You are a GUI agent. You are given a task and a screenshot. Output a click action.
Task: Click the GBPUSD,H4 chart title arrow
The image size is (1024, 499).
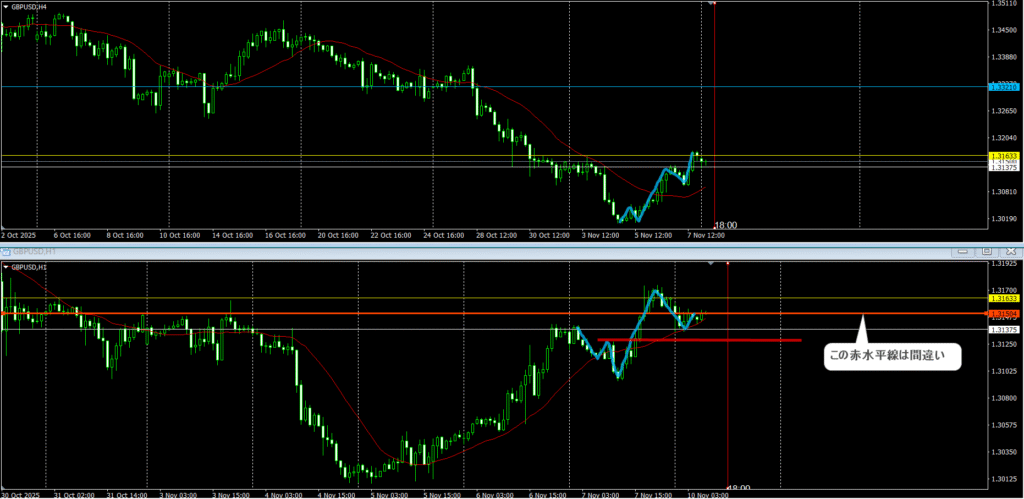(5, 5)
